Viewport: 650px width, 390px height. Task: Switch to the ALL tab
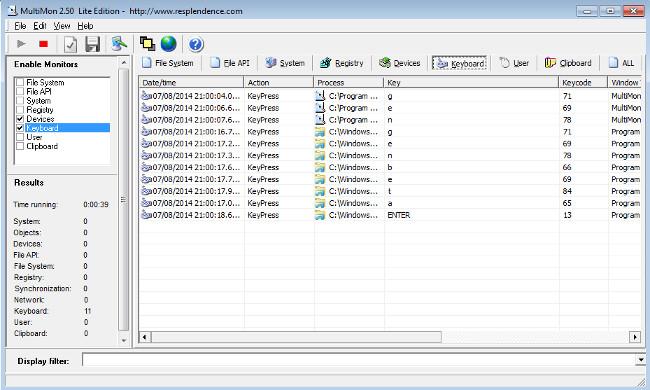(622, 63)
